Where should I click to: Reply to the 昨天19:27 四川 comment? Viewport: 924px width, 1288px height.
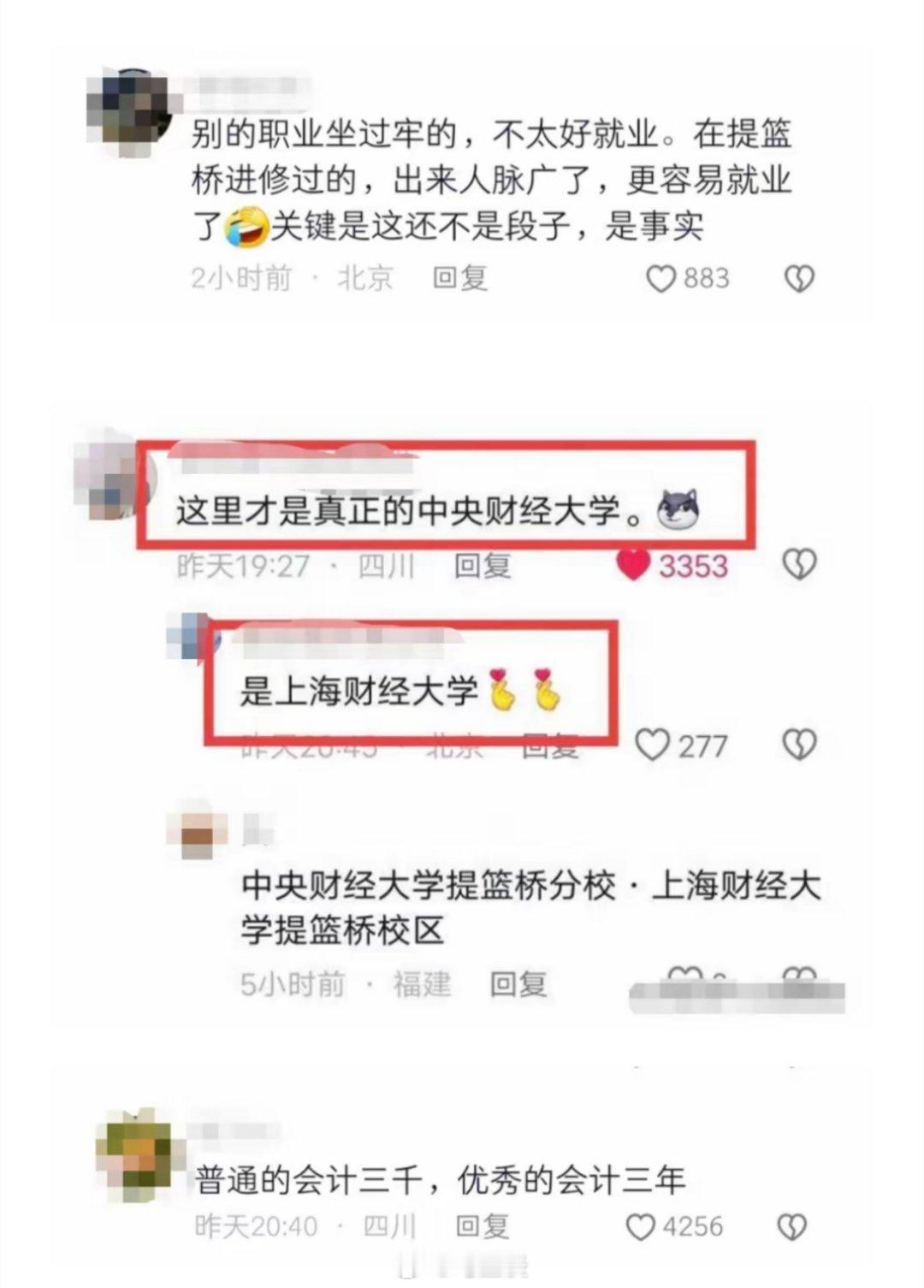point(483,565)
